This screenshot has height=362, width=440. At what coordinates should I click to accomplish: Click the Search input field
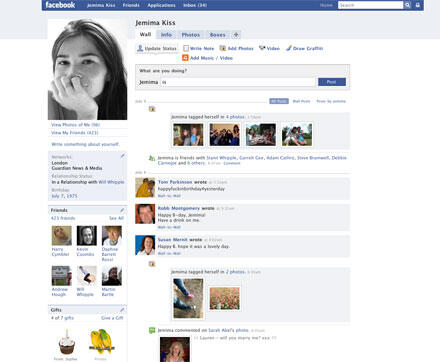pos(370,5)
